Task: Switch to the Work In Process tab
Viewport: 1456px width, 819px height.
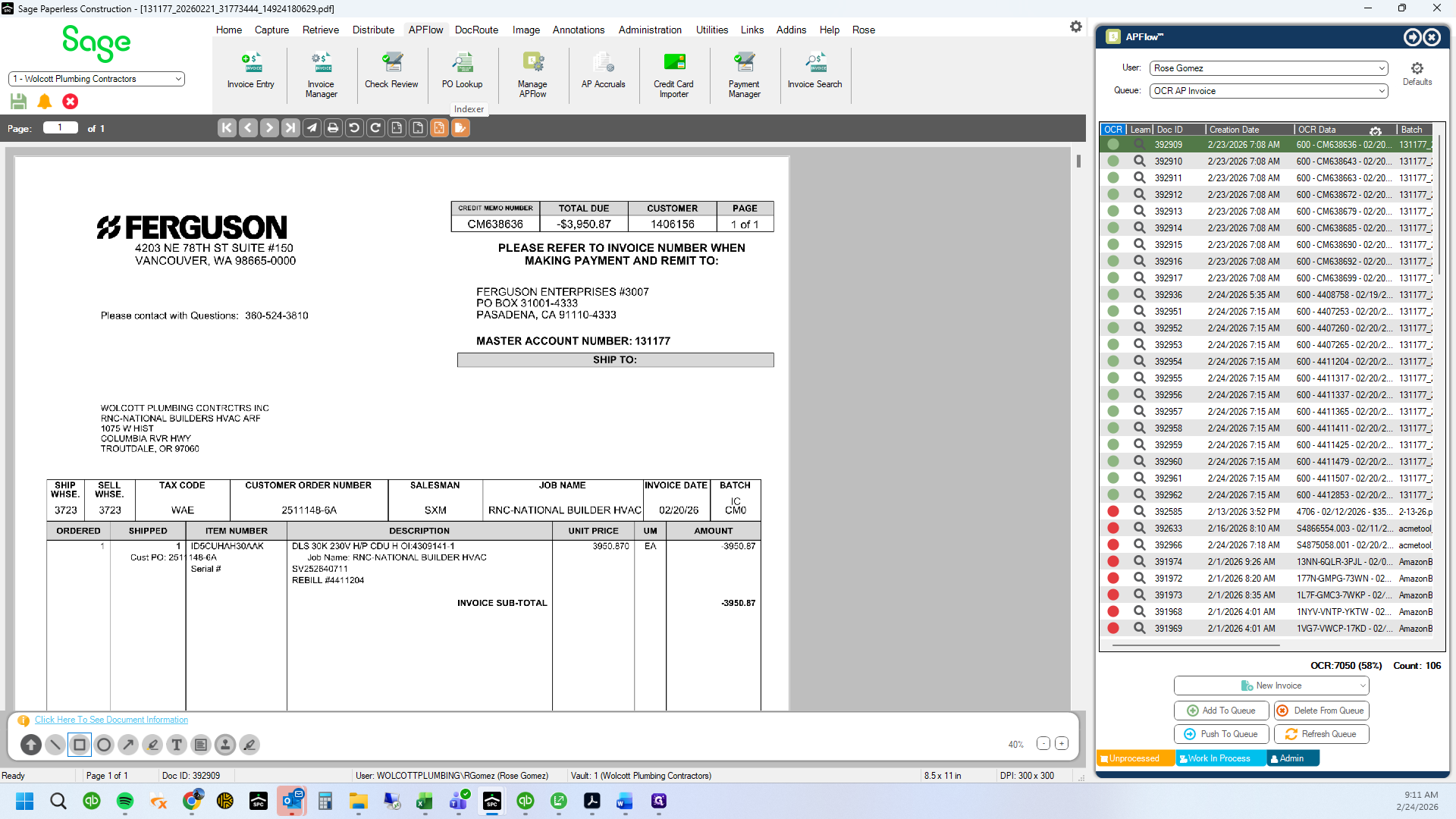Action: (x=1219, y=758)
